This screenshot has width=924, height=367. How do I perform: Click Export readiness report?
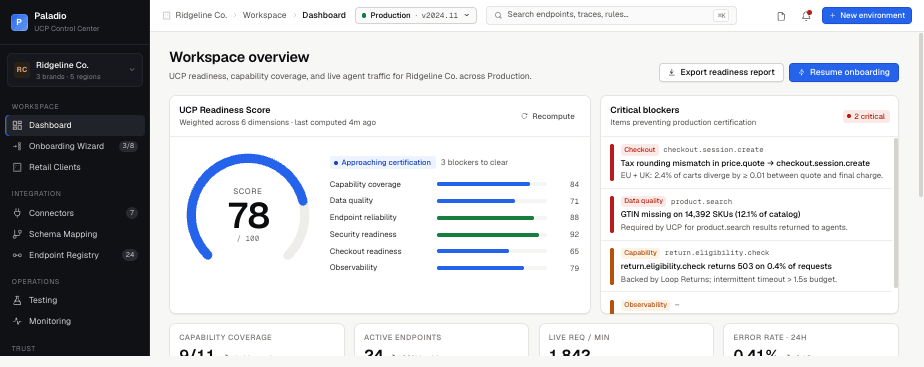click(721, 72)
